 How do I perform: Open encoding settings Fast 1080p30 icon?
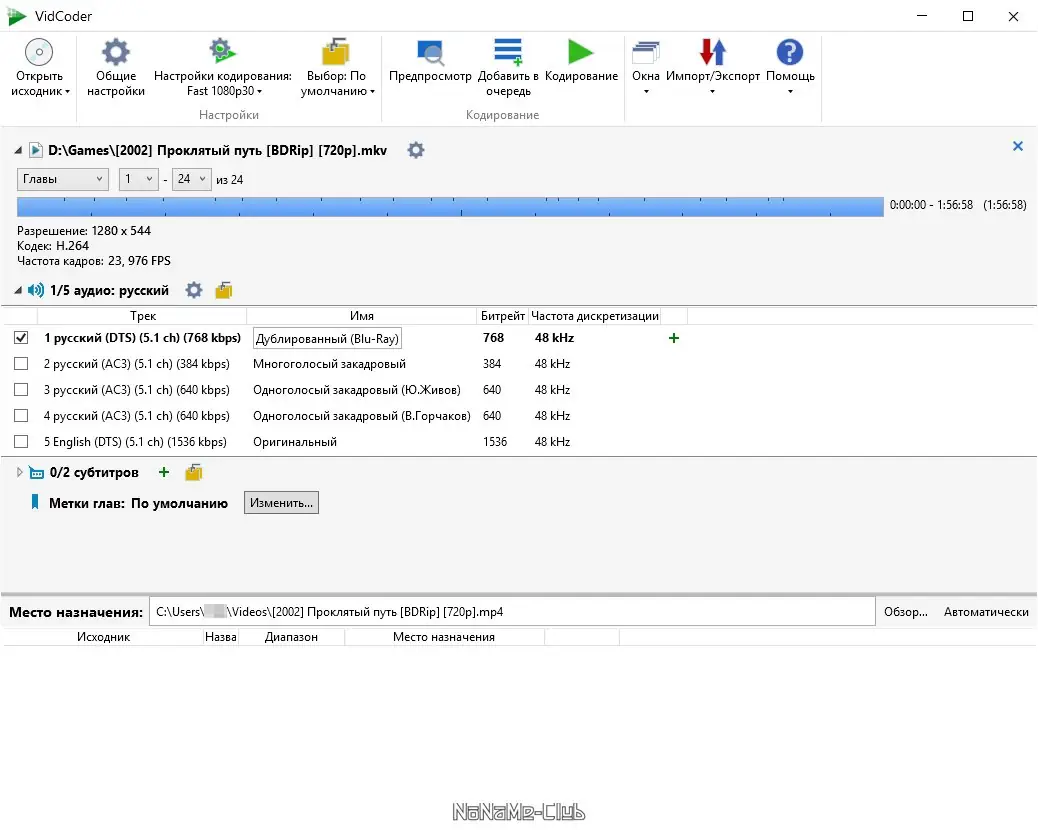(222, 51)
